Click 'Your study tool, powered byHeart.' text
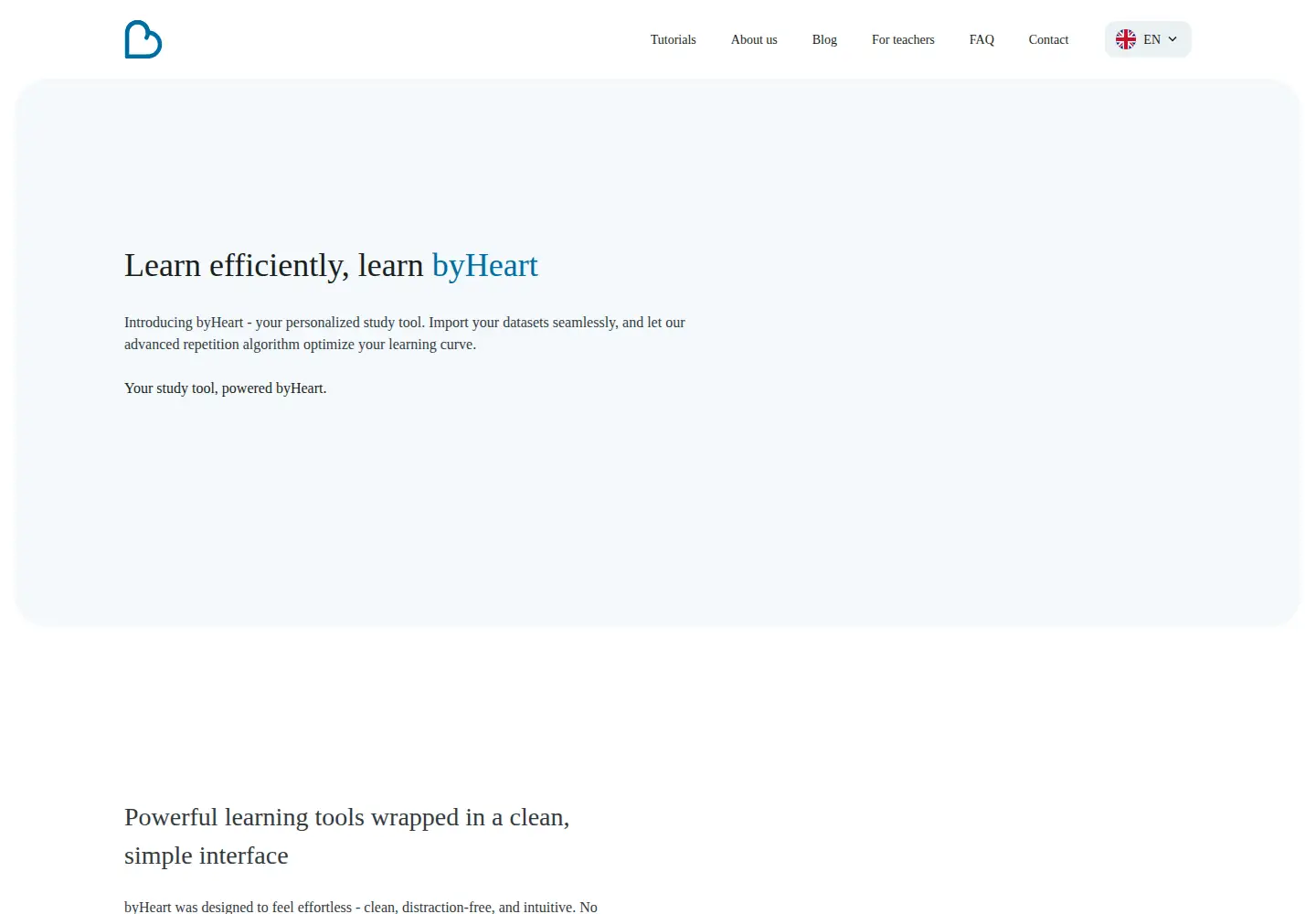The height and width of the screenshot is (914, 1316). click(x=225, y=388)
